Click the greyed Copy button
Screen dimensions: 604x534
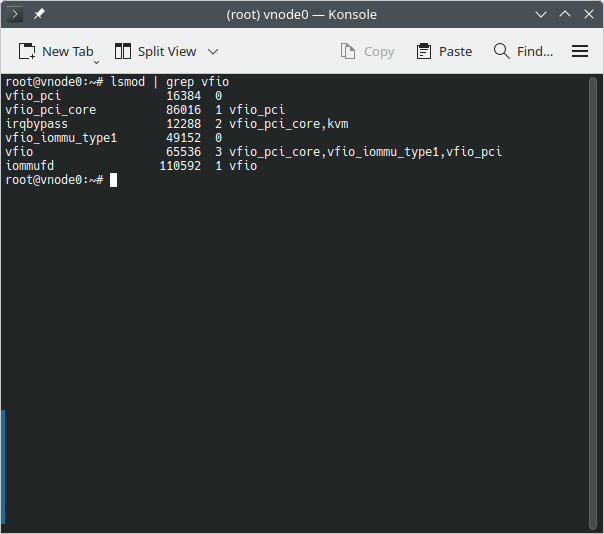(367, 51)
